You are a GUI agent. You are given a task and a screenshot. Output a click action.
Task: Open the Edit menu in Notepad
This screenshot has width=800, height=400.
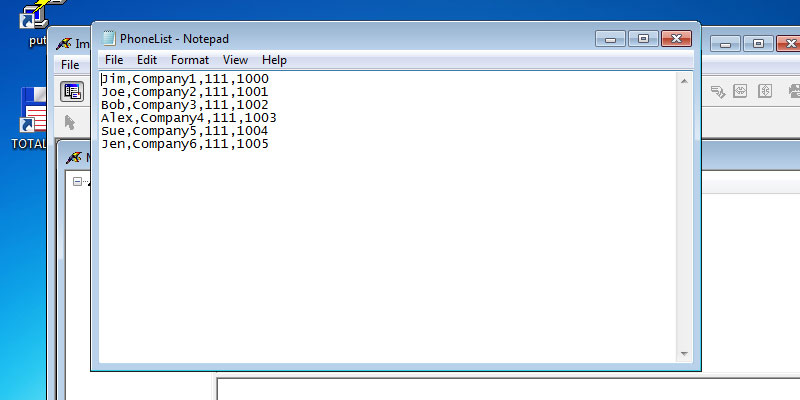point(147,60)
